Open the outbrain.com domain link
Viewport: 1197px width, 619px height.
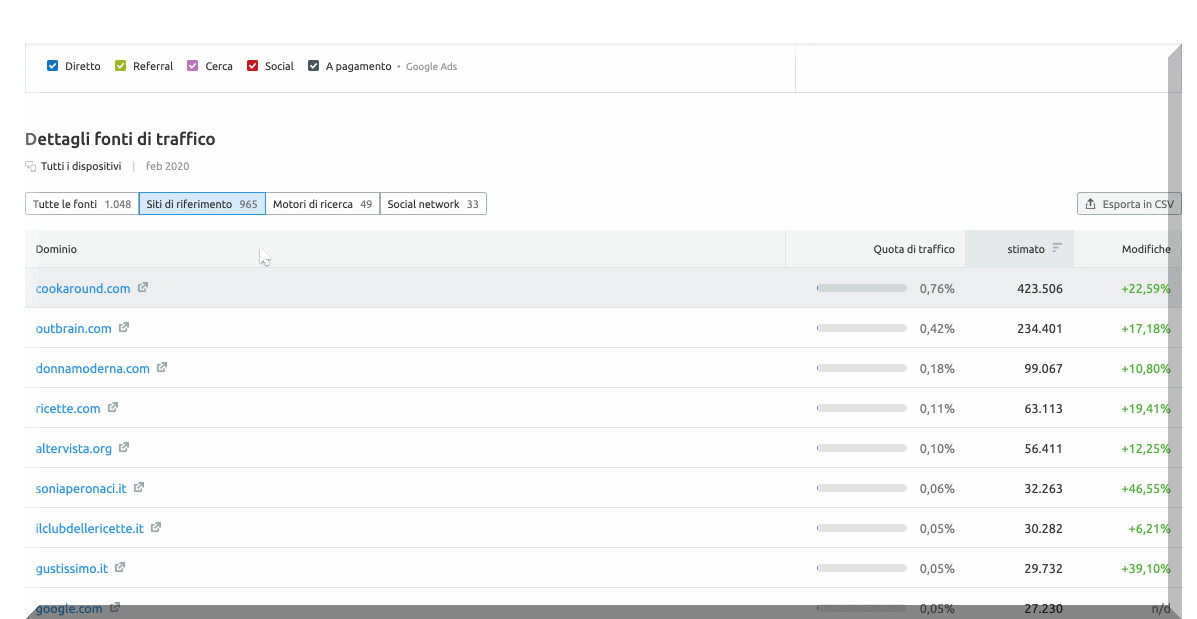[74, 328]
